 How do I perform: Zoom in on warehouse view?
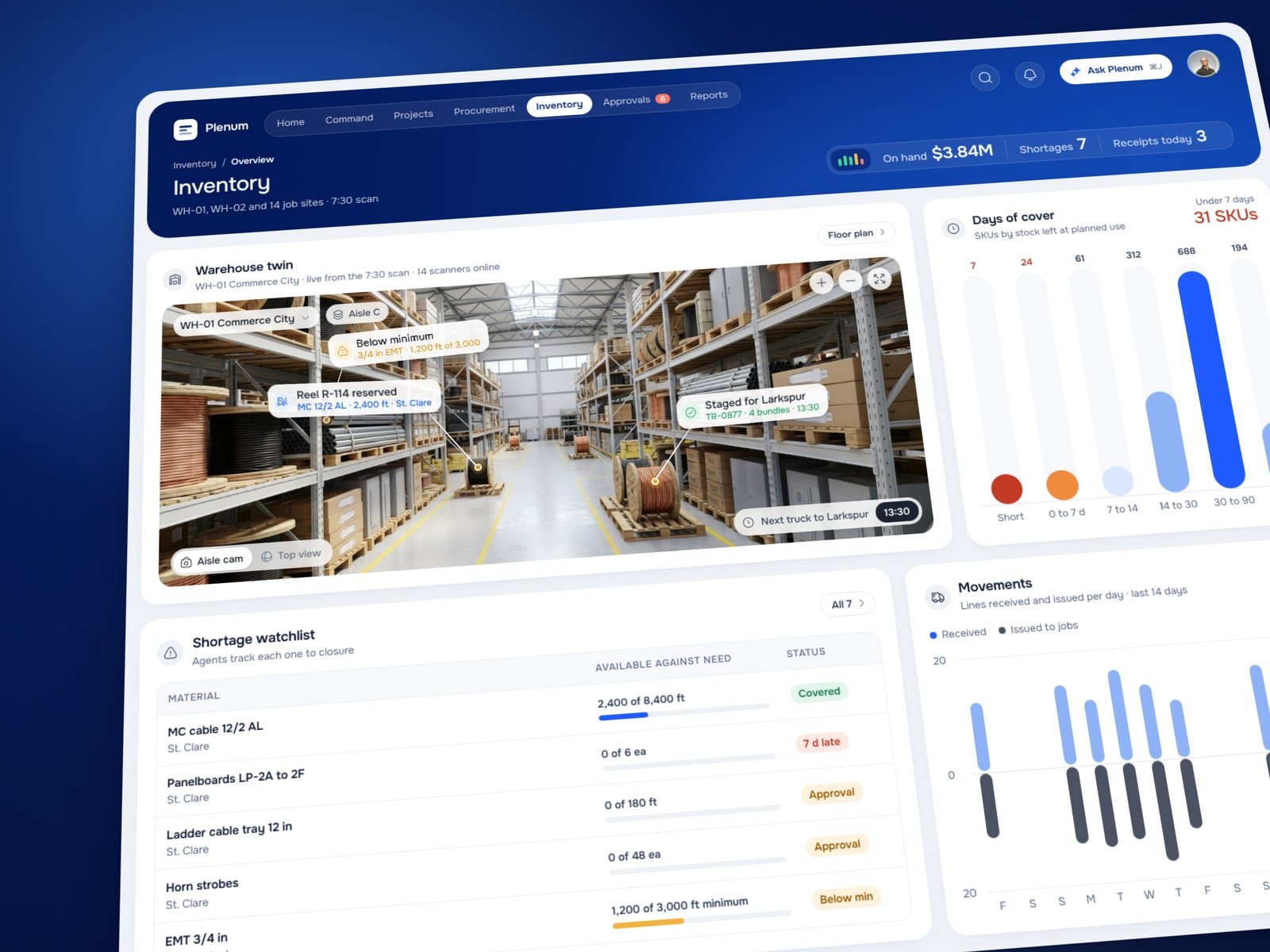pyautogui.click(x=822, y=282)
